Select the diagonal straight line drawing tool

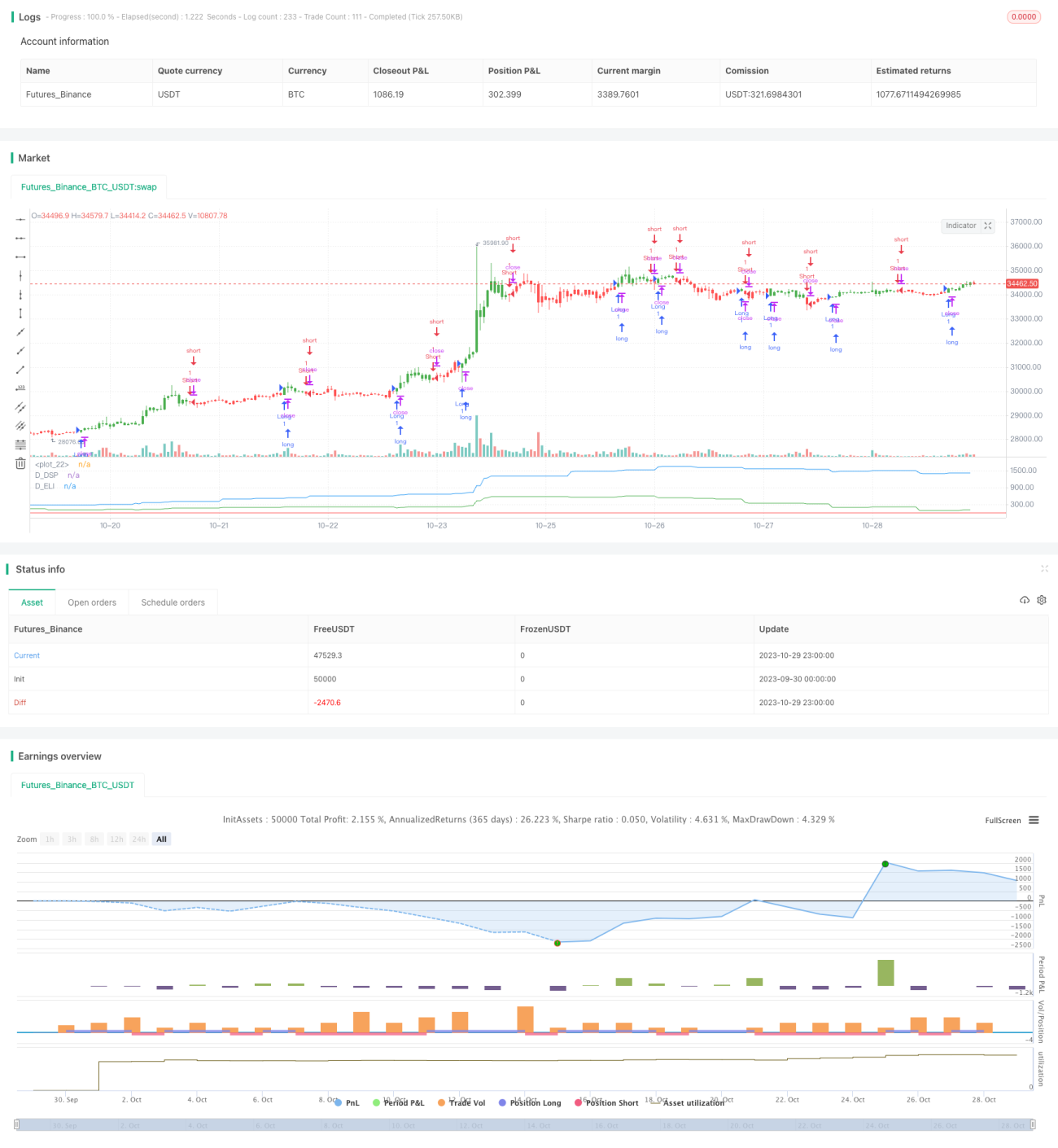[20, 331]
